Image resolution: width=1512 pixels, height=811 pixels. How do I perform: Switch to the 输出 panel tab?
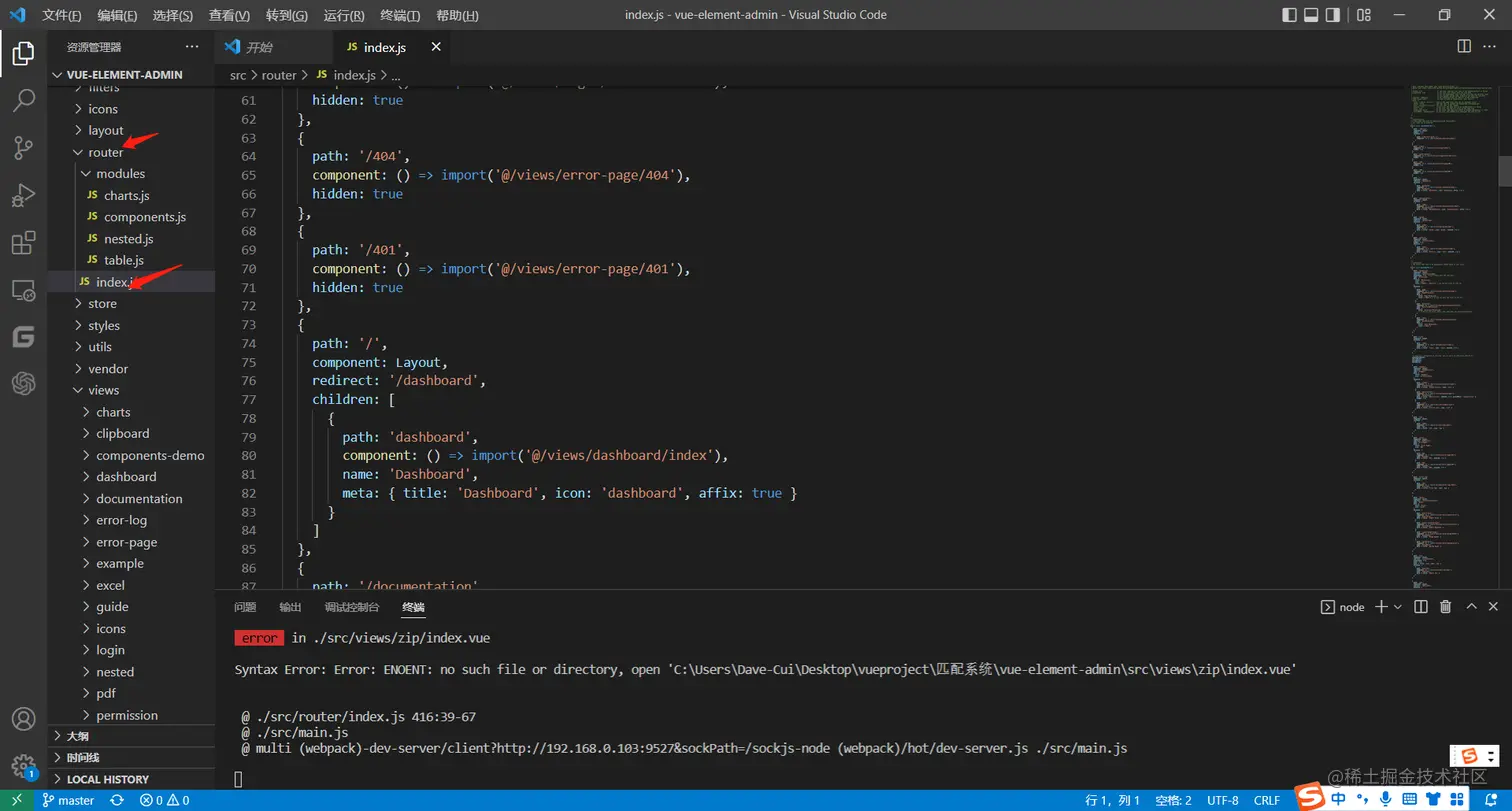pyautogui.click(x=290, y=607)
